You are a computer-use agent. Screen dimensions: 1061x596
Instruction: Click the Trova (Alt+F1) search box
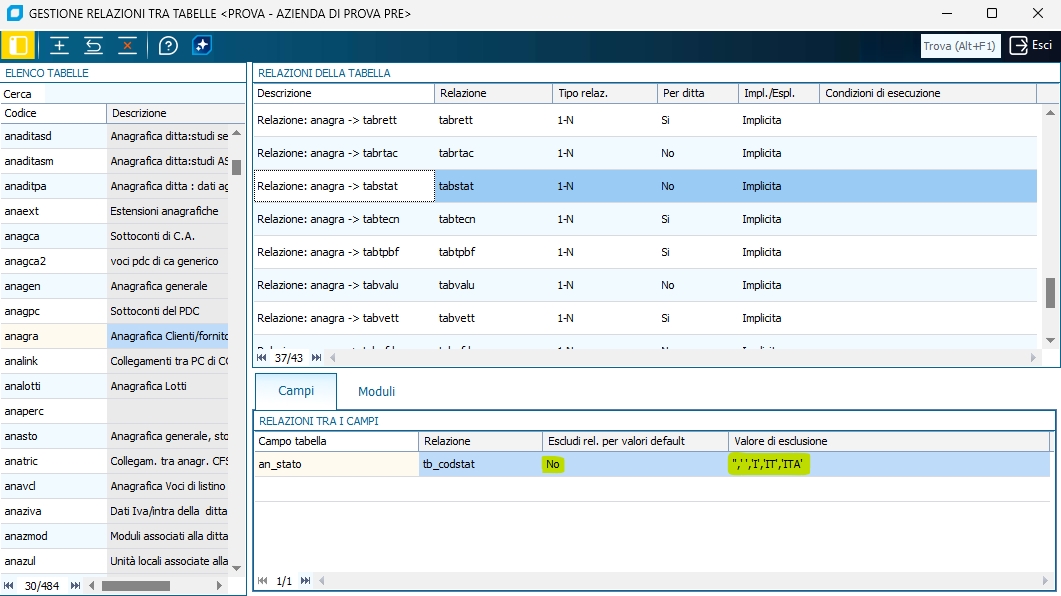pyautogui.click(x=960, y=46)
